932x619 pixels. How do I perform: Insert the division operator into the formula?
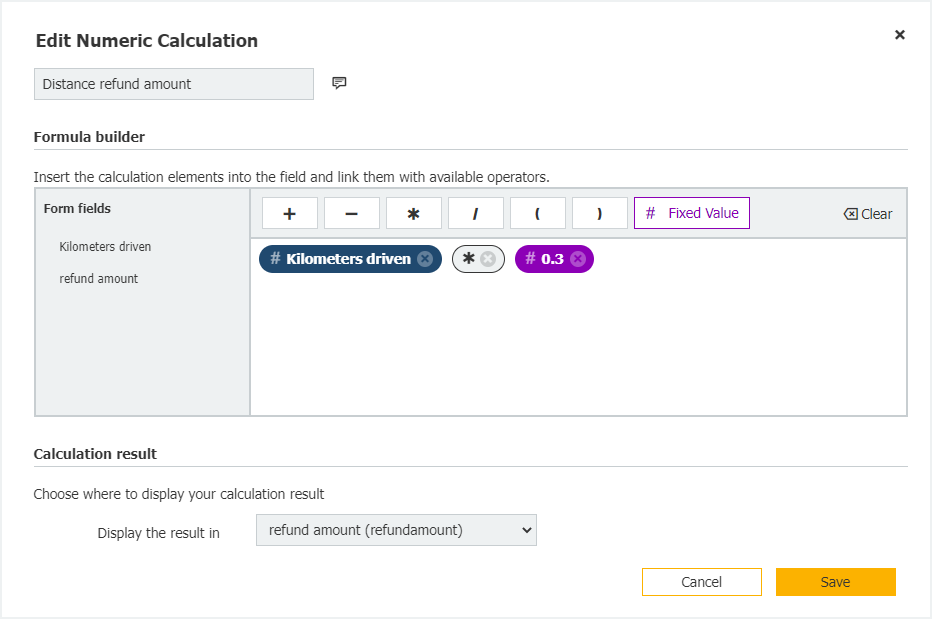pos(475,212)
